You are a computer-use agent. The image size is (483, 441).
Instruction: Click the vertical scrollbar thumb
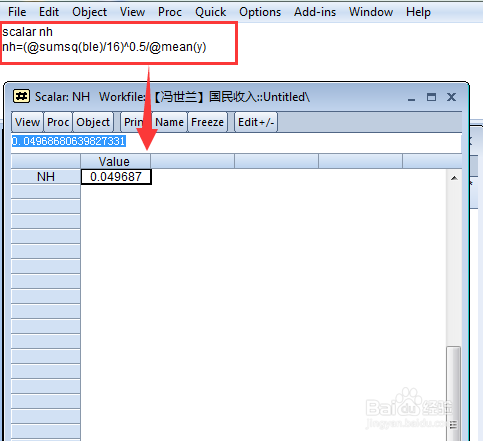pos(454,393)
